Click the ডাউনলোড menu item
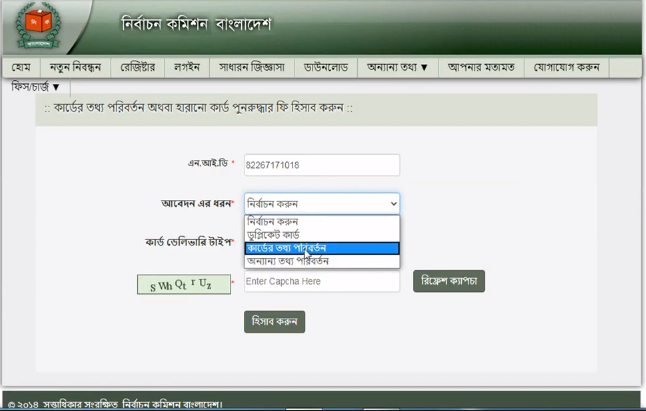 pos(325,67)
